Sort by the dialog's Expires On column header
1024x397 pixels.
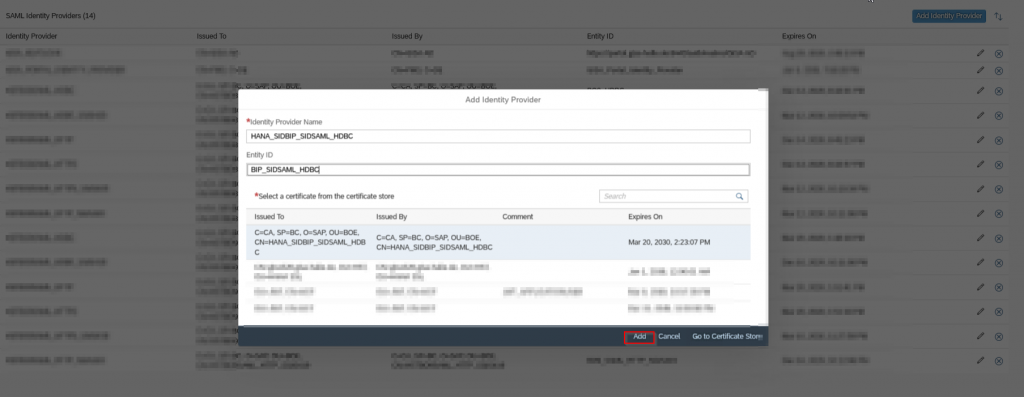(645, 217)
